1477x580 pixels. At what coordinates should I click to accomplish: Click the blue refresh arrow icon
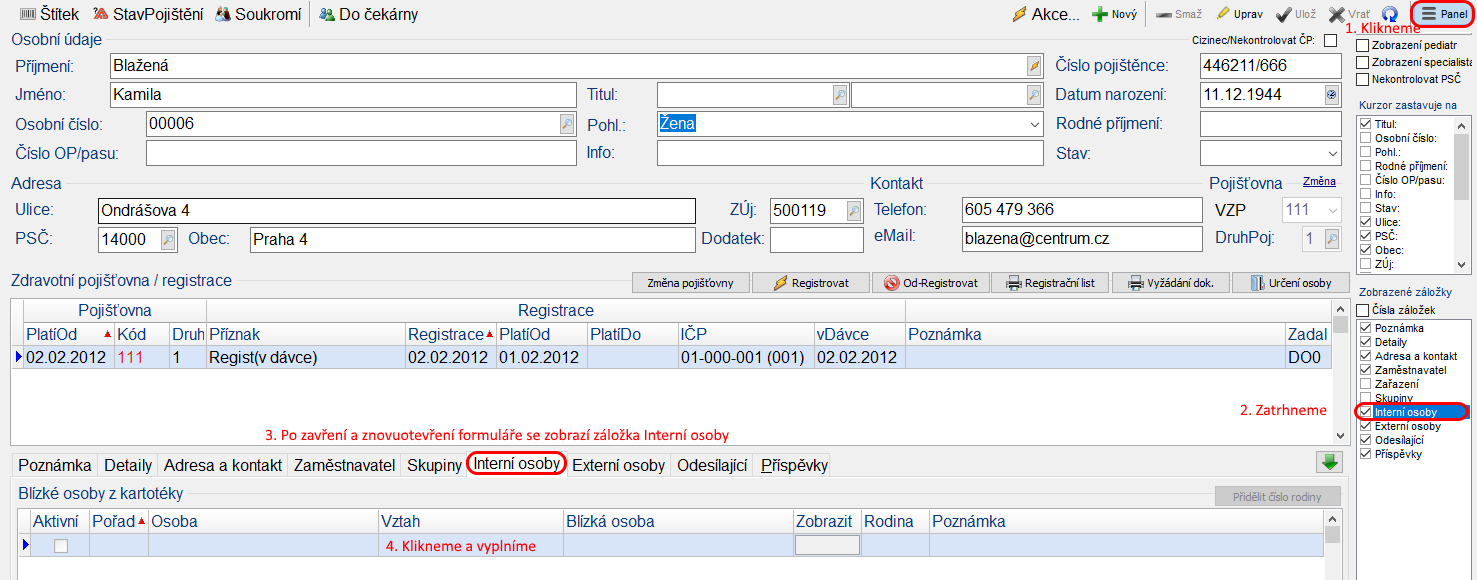(x=1390, y=15)
